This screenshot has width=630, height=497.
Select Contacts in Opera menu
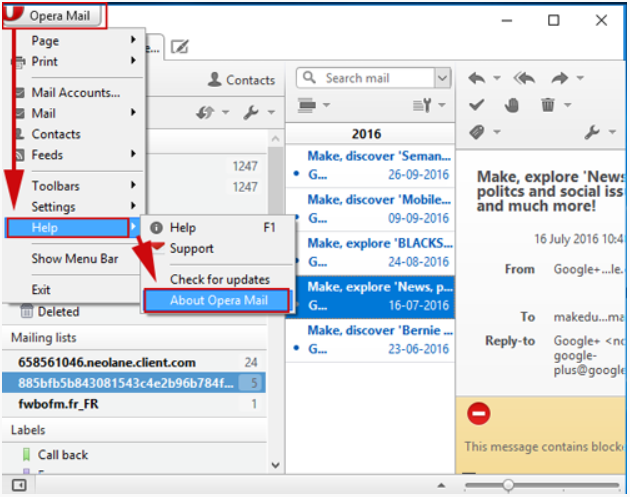(x=76, y=134)
